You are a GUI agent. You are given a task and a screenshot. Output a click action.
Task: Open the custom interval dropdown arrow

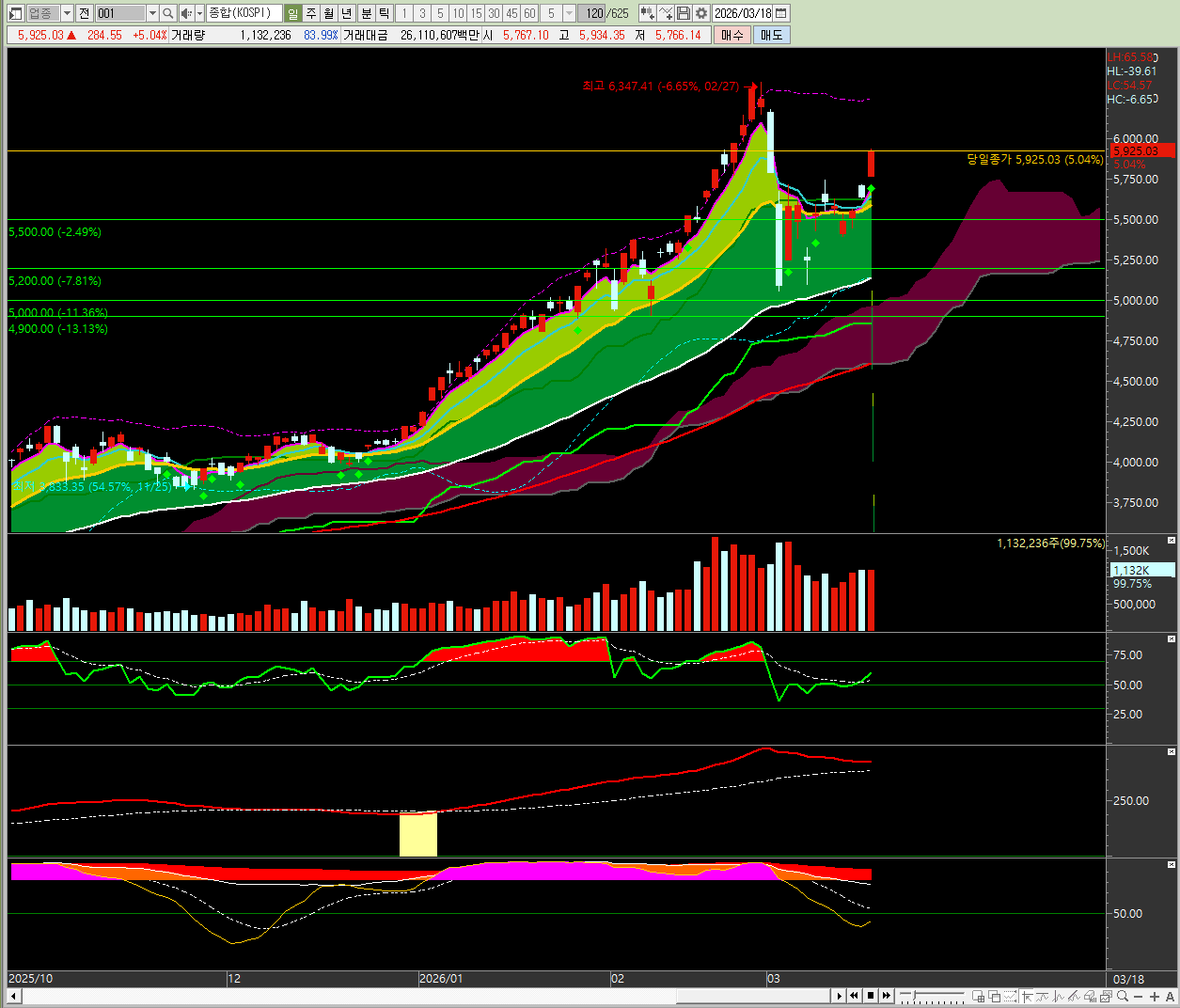pos(569,13)
